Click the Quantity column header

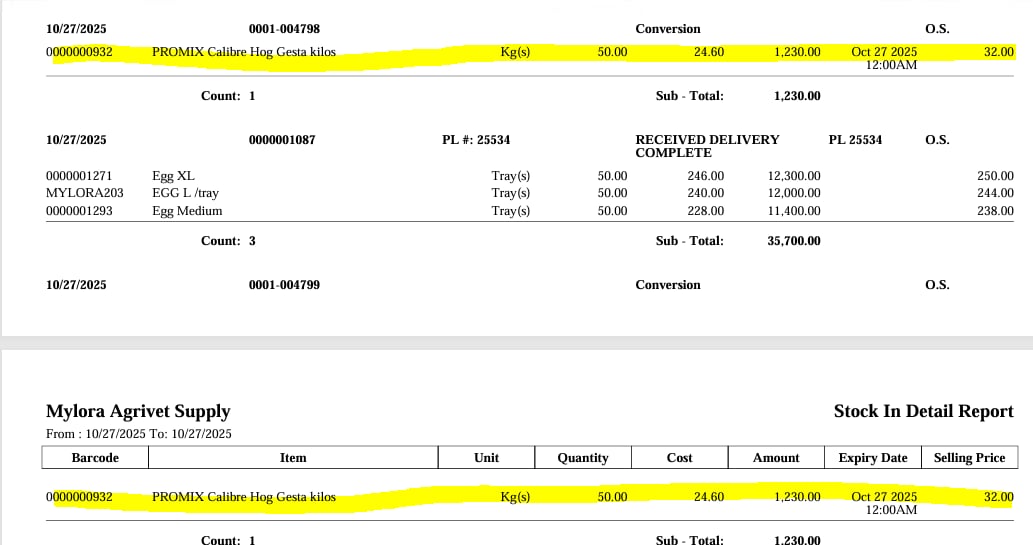(x=583, y=458)
